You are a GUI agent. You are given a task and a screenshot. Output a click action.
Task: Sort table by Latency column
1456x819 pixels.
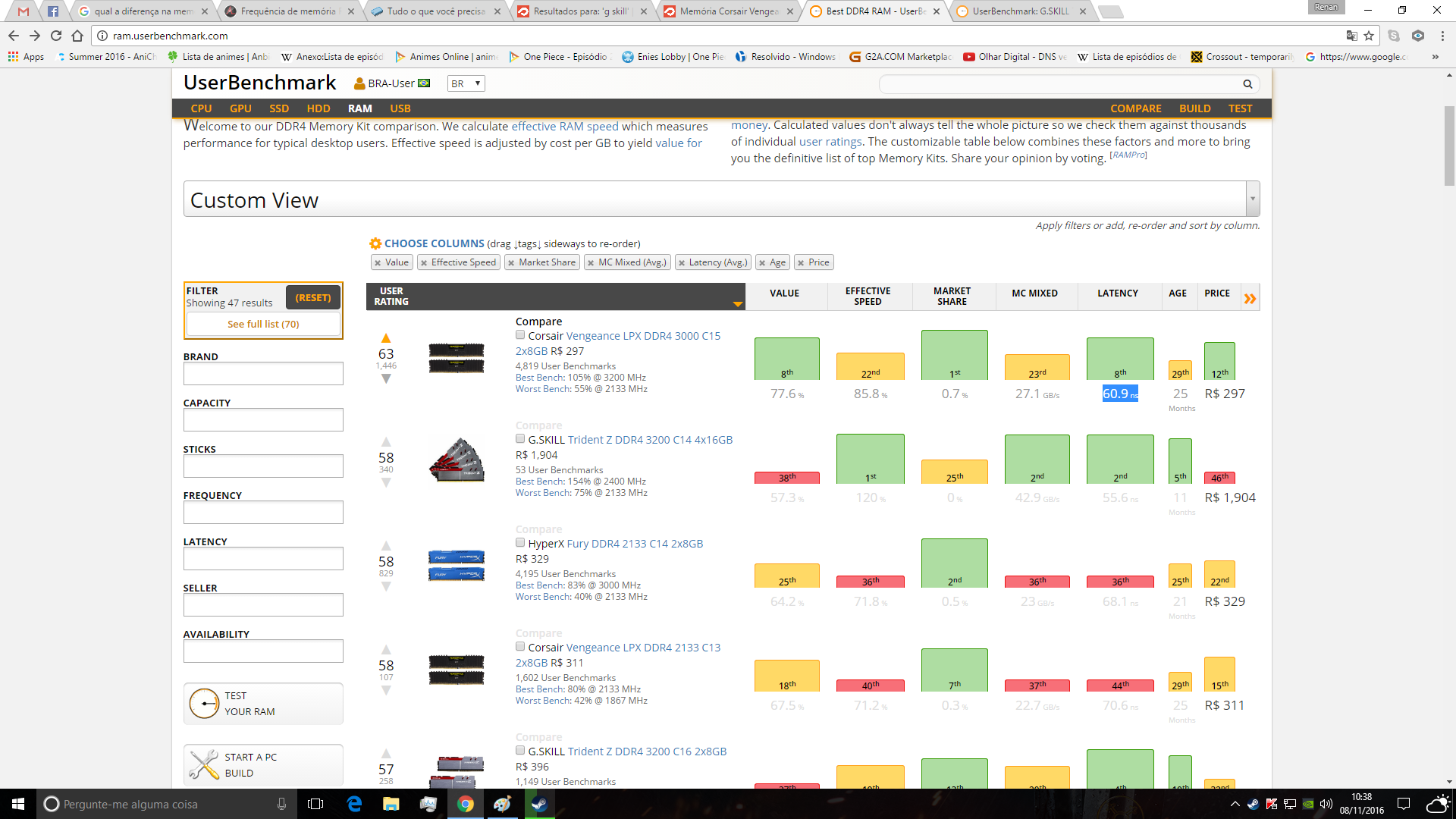[1117, 293]
